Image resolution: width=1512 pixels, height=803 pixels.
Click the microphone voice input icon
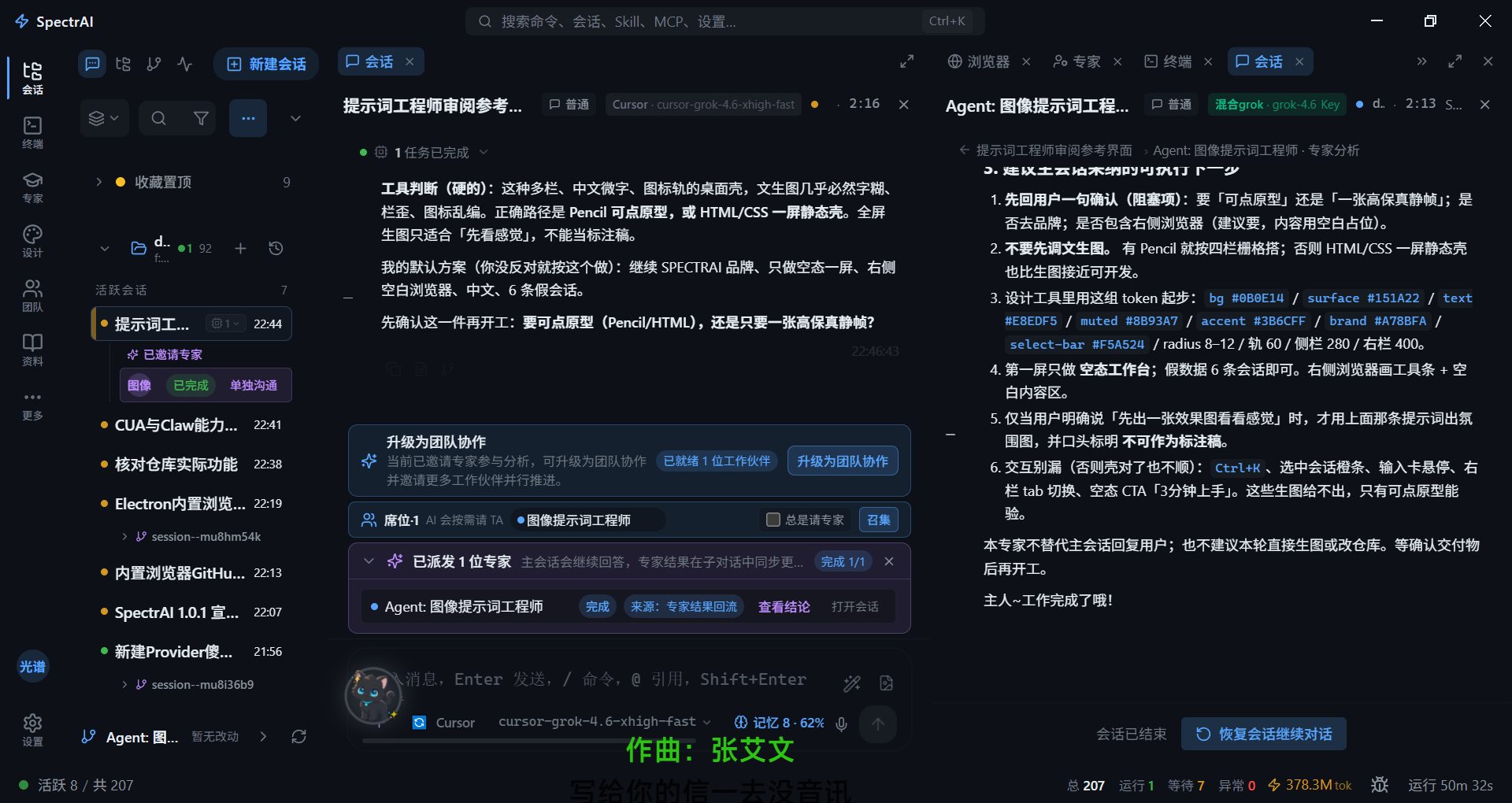[x=841, y=723]
